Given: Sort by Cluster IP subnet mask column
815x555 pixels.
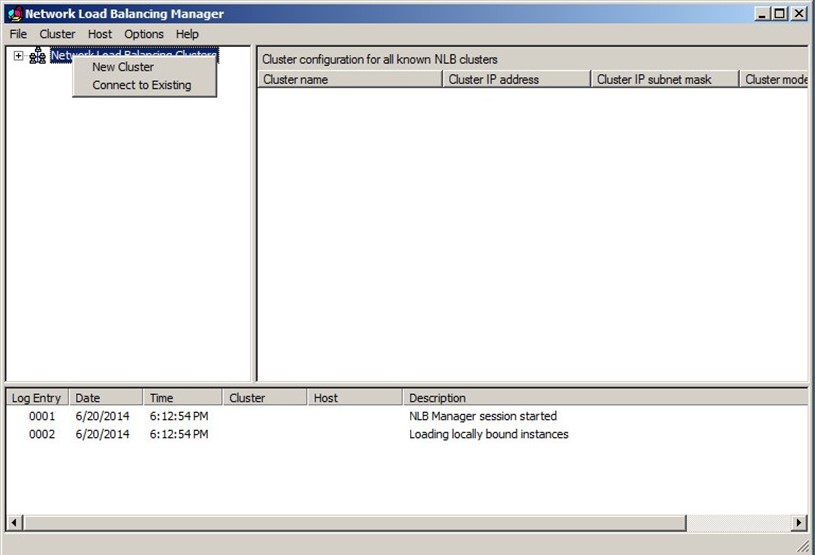Looking at the screenshot, I should (x=665, y=80).
